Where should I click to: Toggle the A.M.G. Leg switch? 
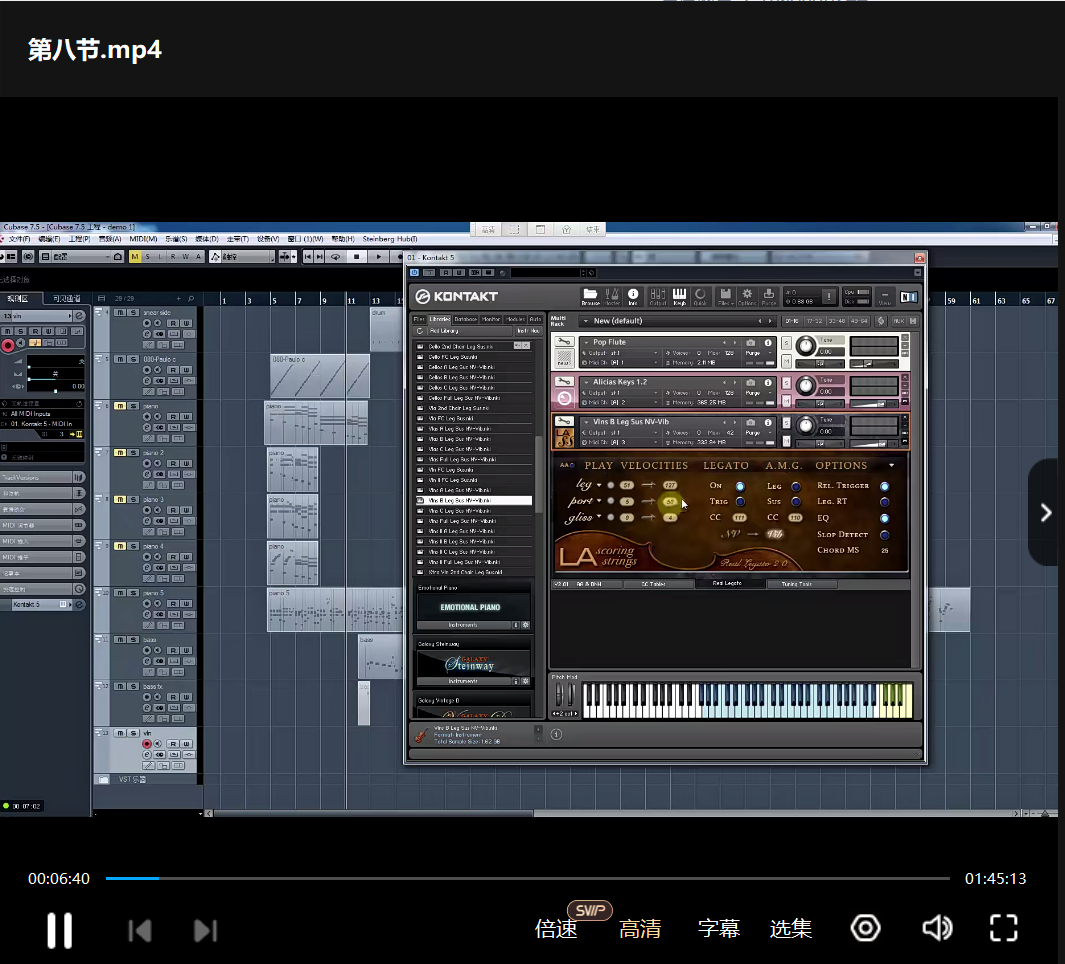[796, 486]
